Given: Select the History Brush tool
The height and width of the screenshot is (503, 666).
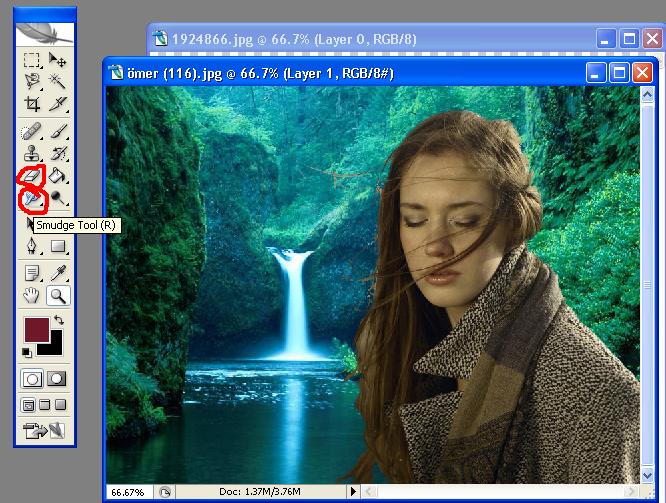Looking at the screenshot, I should [57, 153].
